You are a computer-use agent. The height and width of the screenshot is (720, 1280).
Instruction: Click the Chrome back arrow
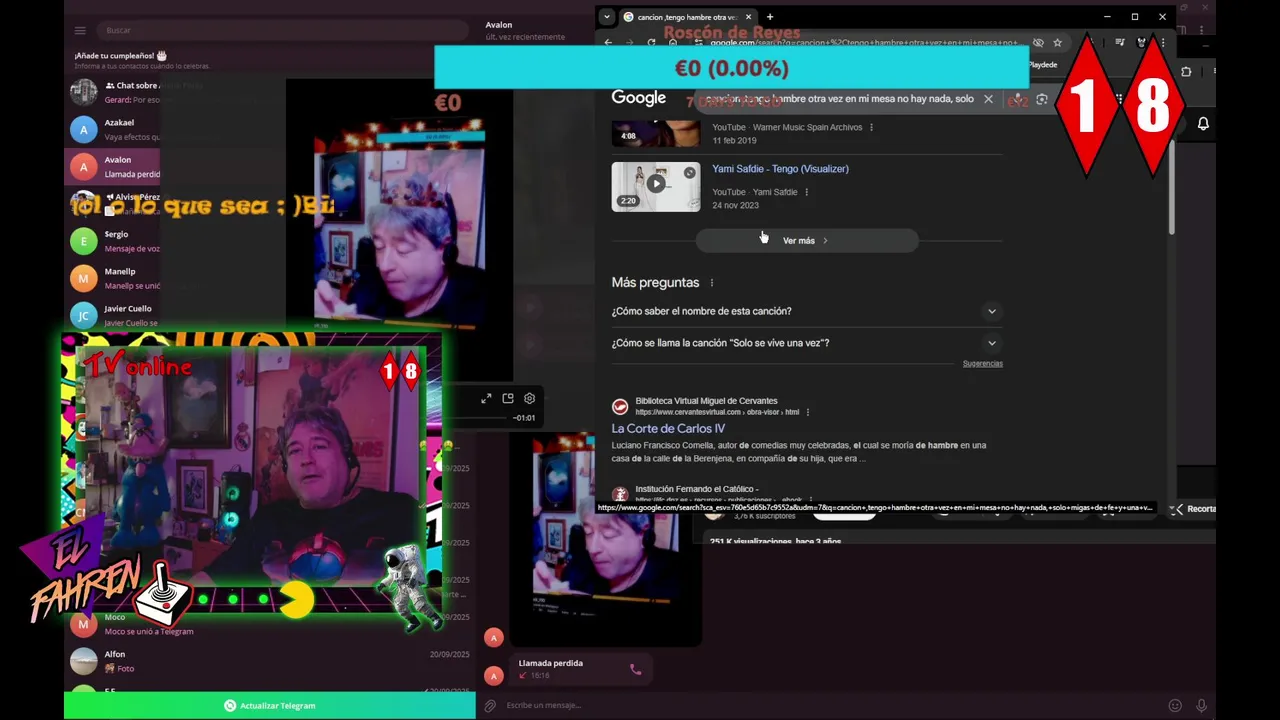[608, 42]
